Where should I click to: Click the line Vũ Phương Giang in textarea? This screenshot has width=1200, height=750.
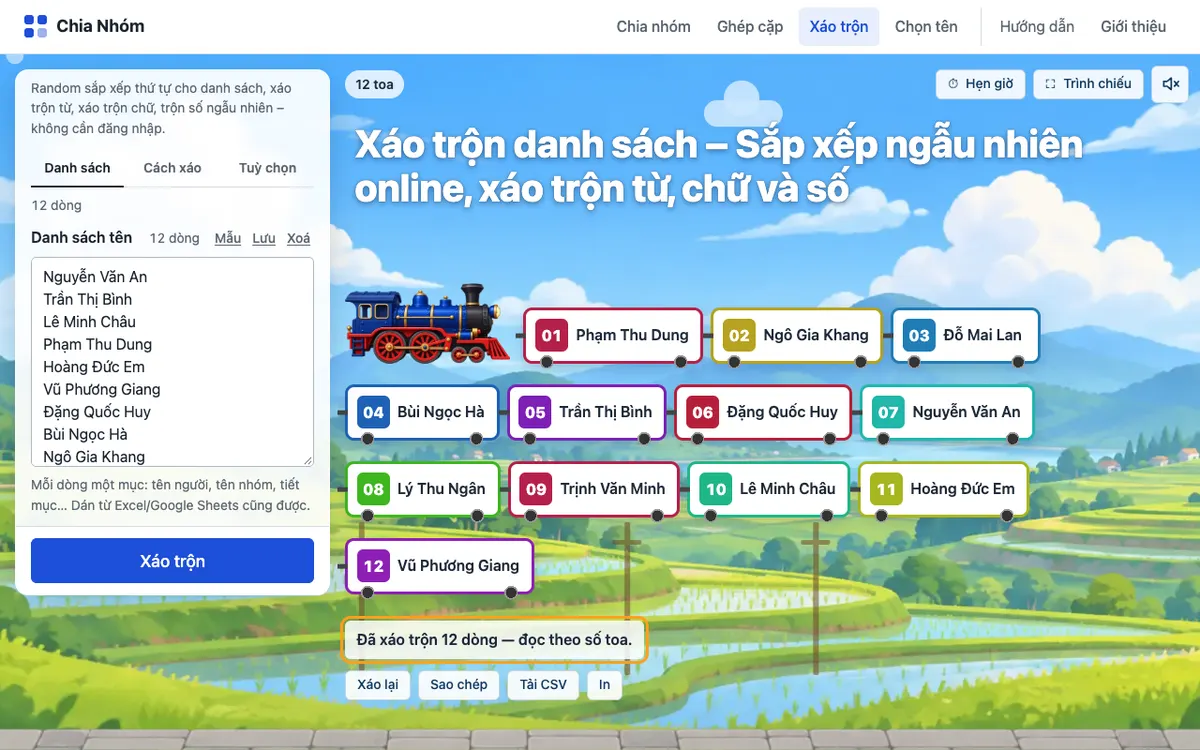coord(102,389)
